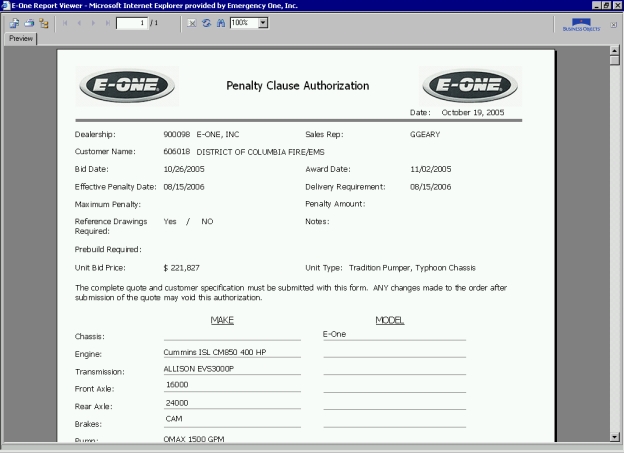Click the Award Date value '11/02/2005'
Viewport: 624px width, 453px height.
pyautogui.click(x=431, y=169)
